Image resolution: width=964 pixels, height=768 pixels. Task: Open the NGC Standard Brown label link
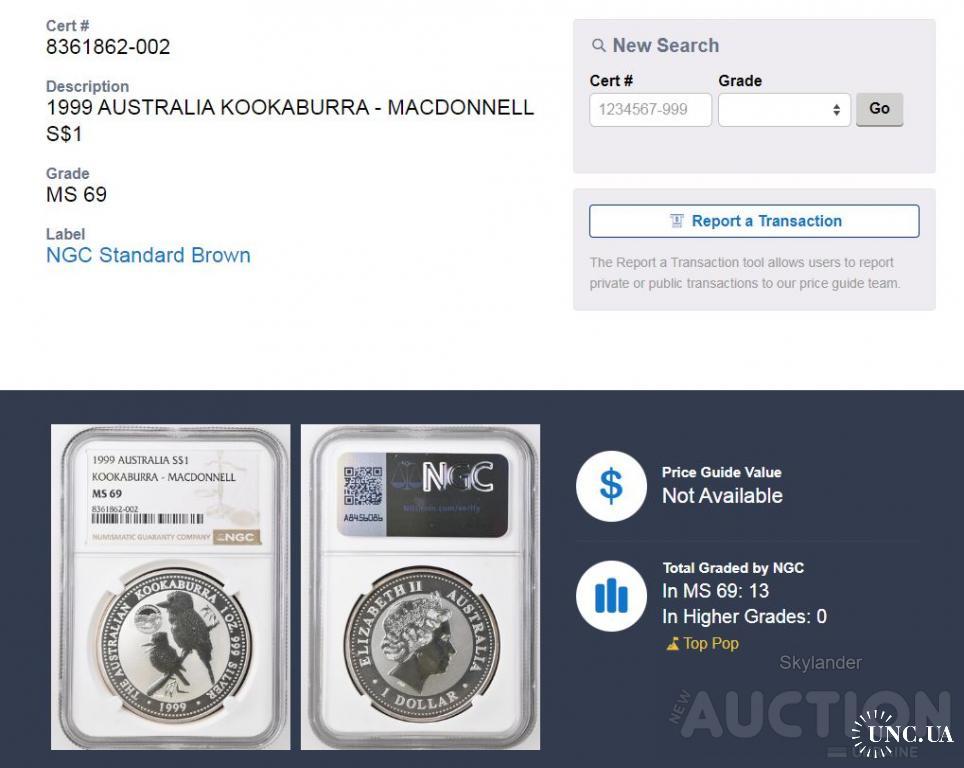148,255
